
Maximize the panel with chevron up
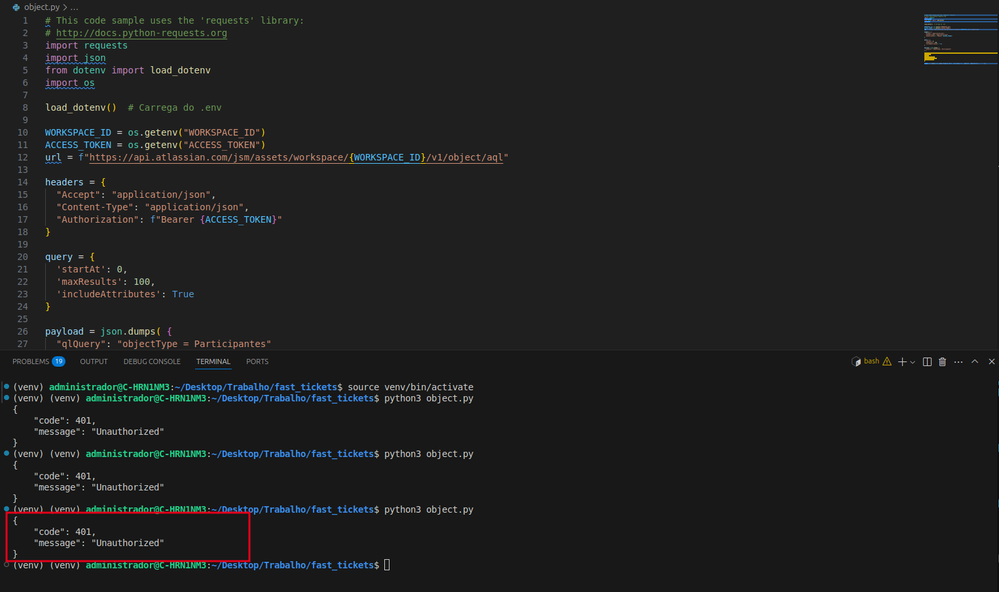(x=975, y=361)
